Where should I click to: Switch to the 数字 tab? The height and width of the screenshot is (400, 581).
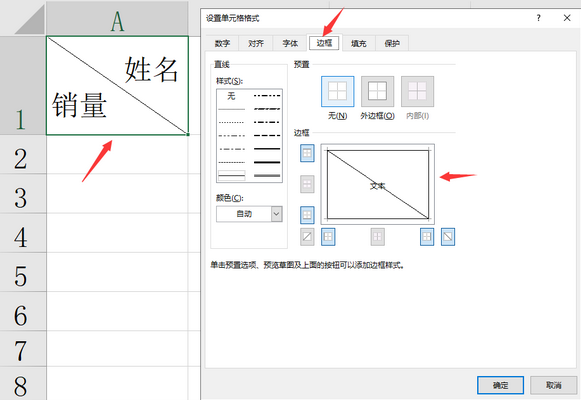point(222,43)
